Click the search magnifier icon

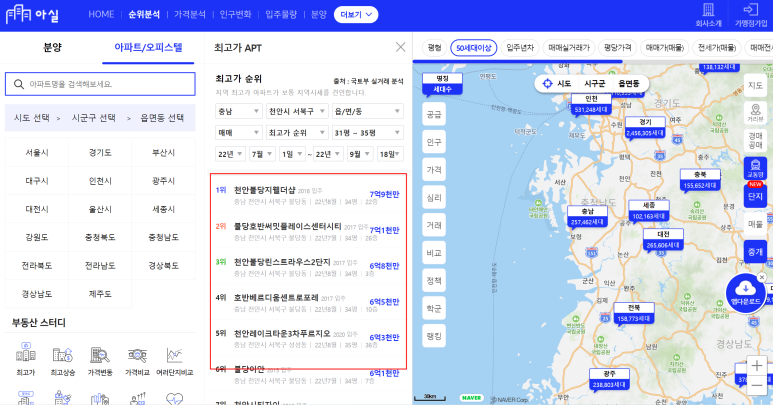click(19, 84)
